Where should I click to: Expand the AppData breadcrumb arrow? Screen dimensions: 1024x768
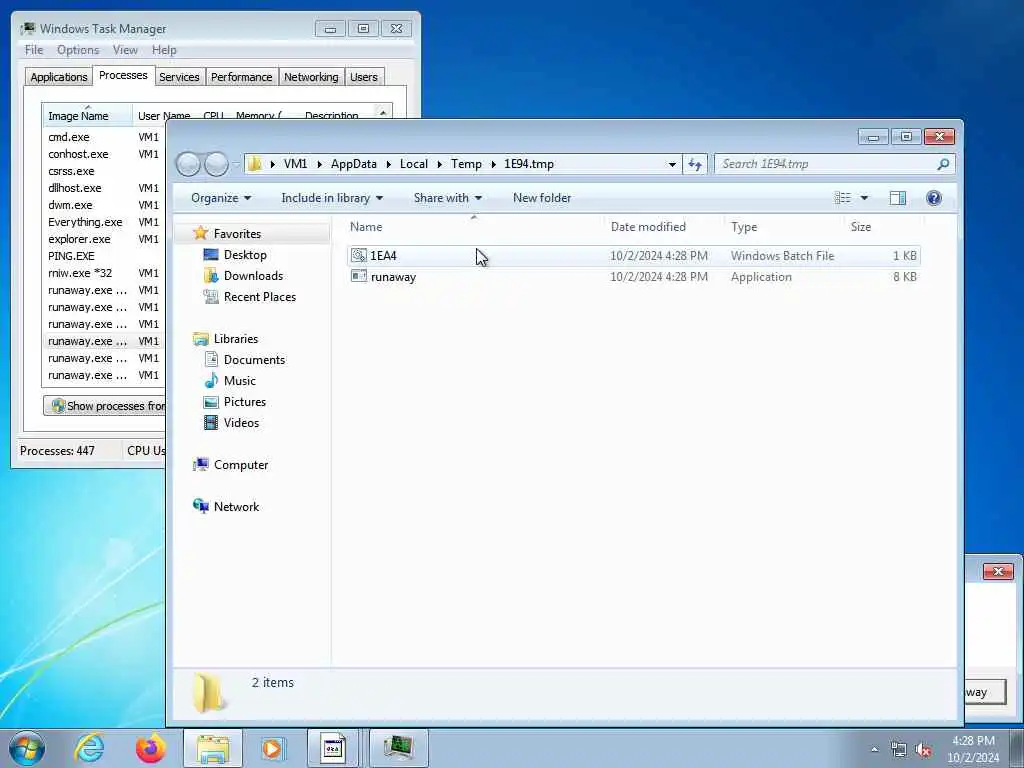[389, 164]
